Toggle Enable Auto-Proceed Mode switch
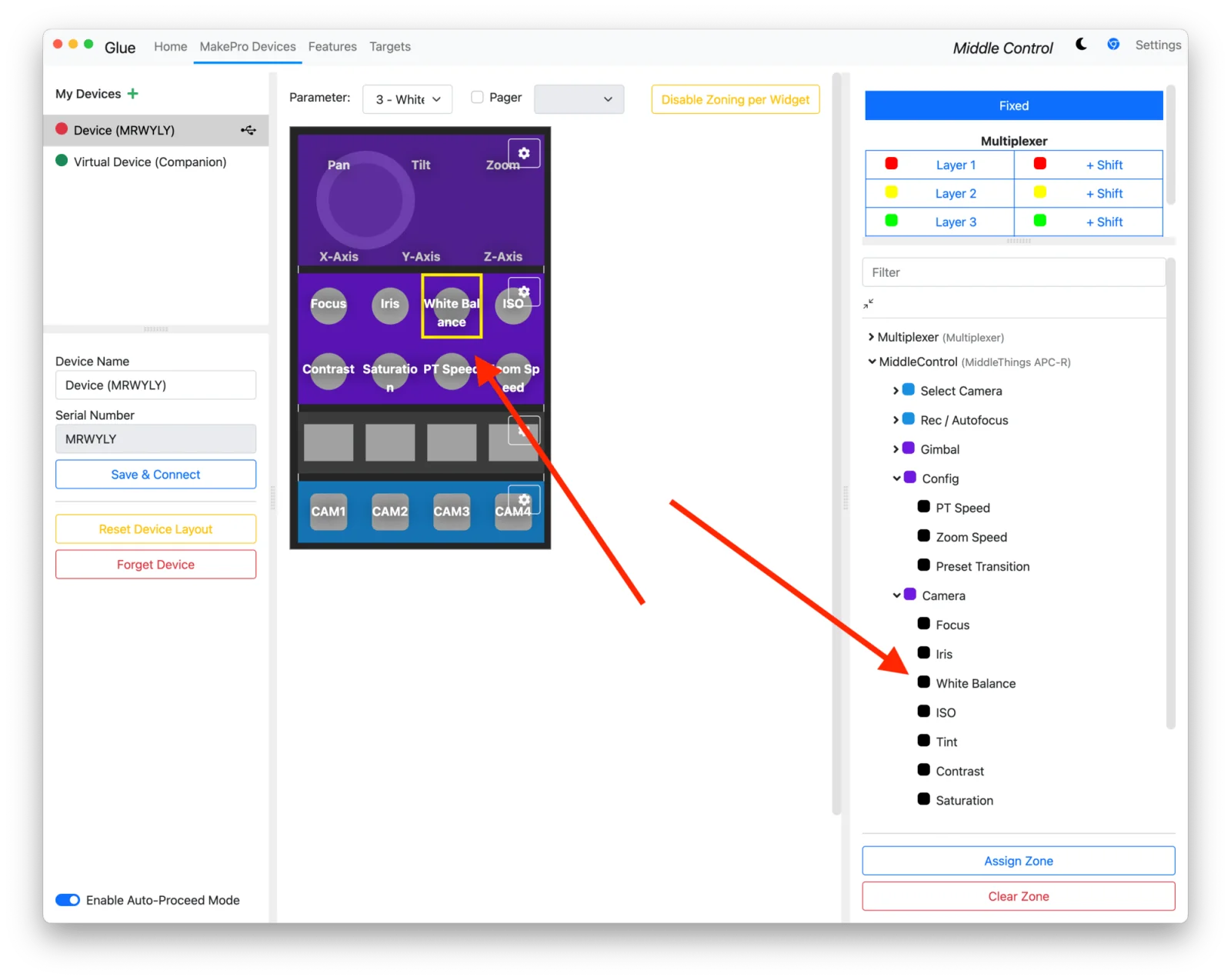The height and width of the screenshot is (980, 1231). 68,900
